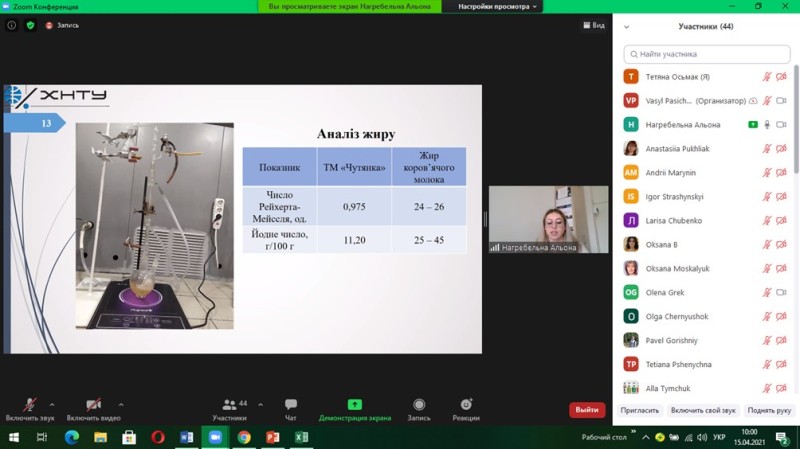This screenshot has height=449, width=800.
Task: Expand audio options arrow
Action: tap(52, 405)
